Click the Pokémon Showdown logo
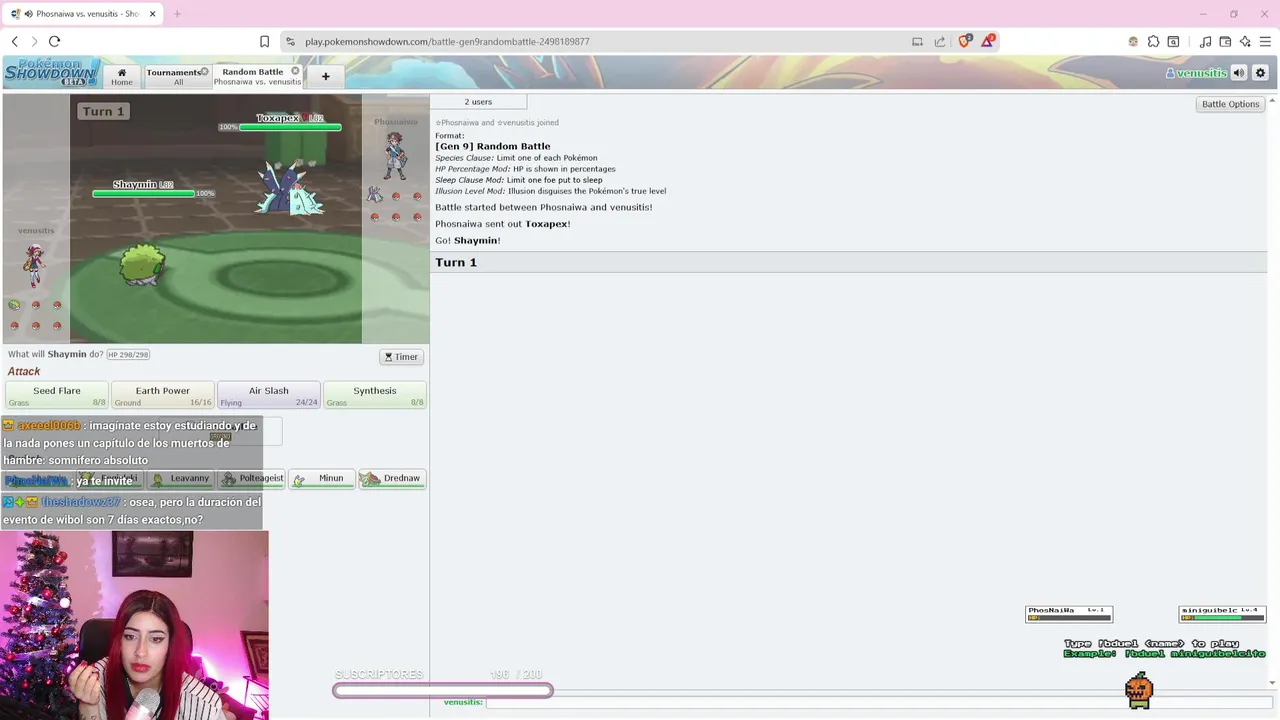Image resolution: width=1280 pixels, height=720 pixels. click(52, 73)
